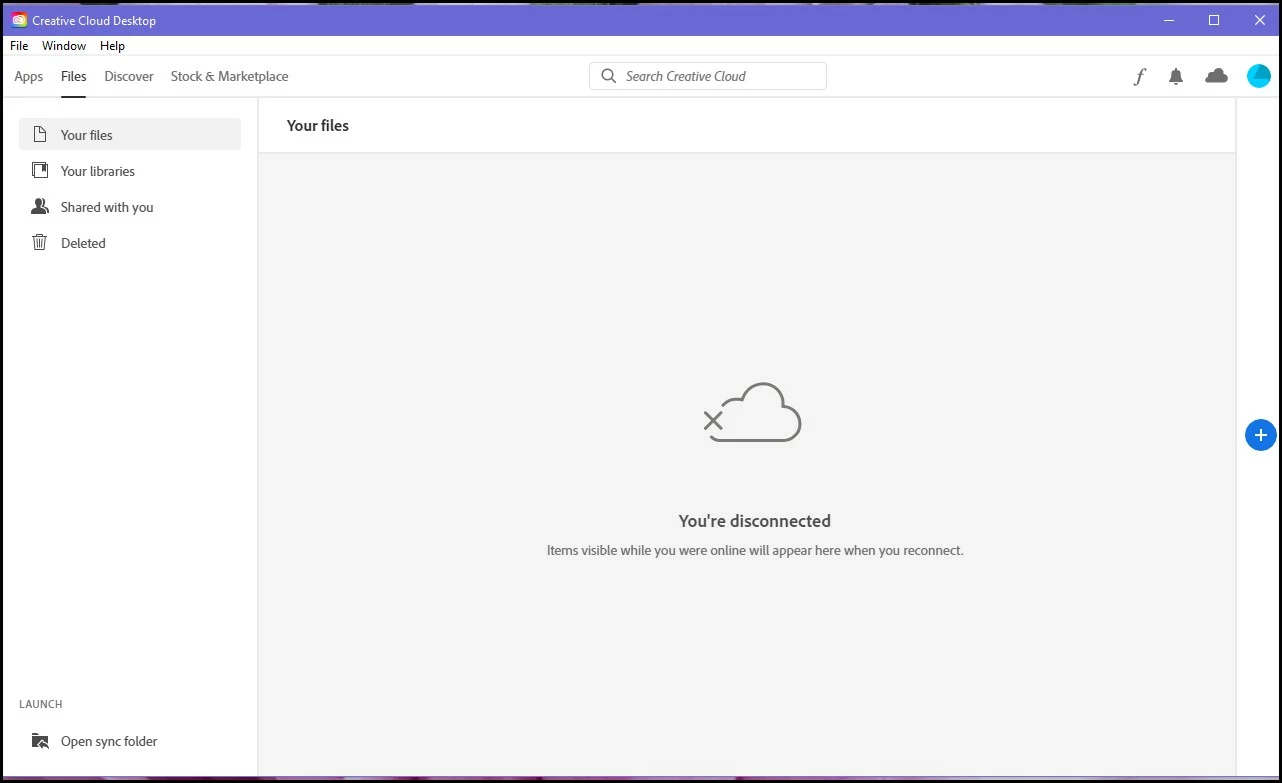Viewport: 1282px width, 783px height.
Task: Switch to the Discover tab
Action: (129, 76)
